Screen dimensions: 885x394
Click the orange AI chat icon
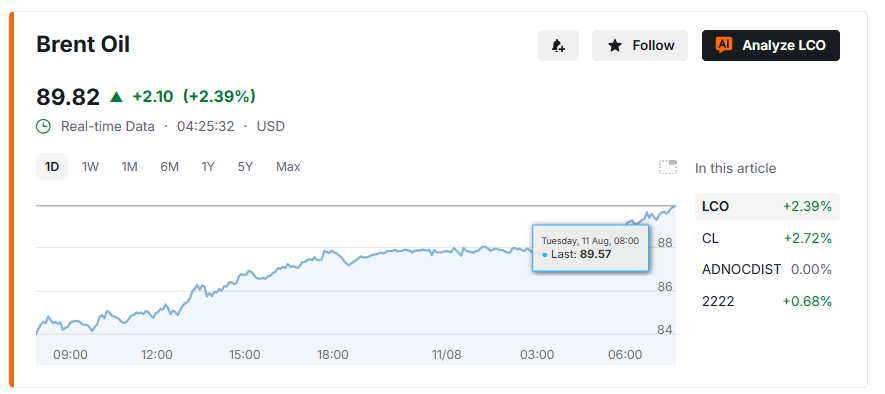click(724, 45)
